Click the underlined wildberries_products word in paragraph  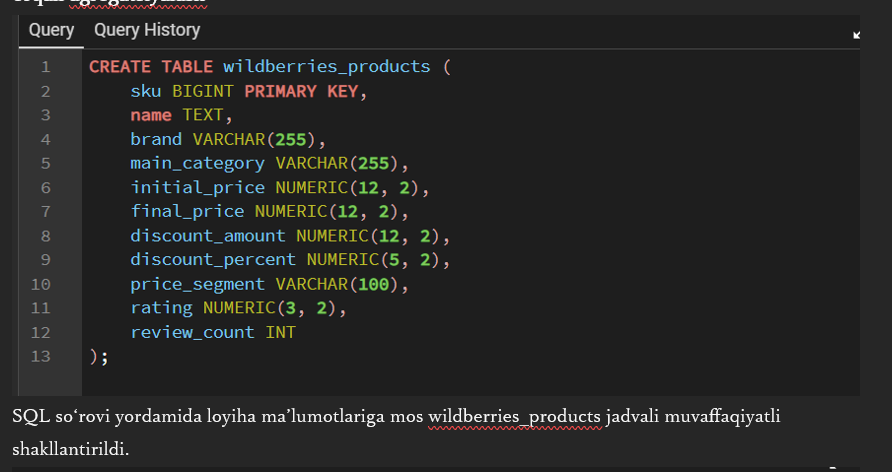point(514,417)
